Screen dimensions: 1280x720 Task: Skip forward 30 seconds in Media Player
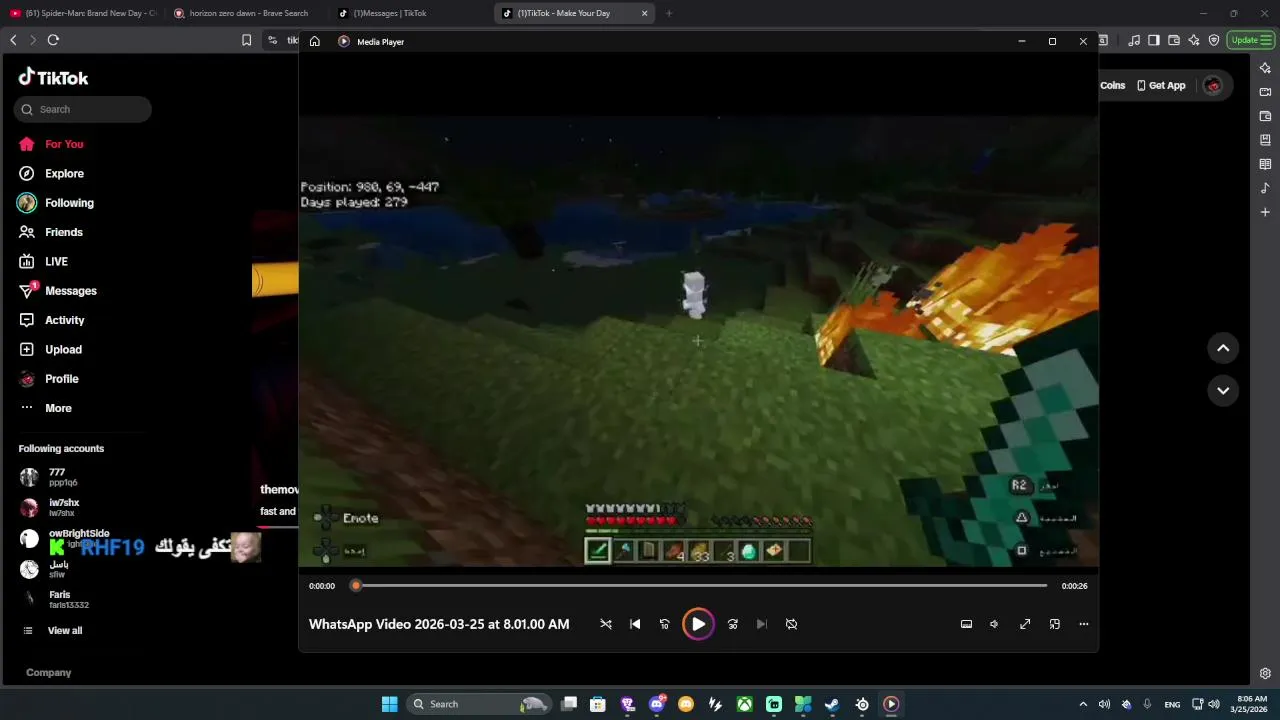coord(732,624)
